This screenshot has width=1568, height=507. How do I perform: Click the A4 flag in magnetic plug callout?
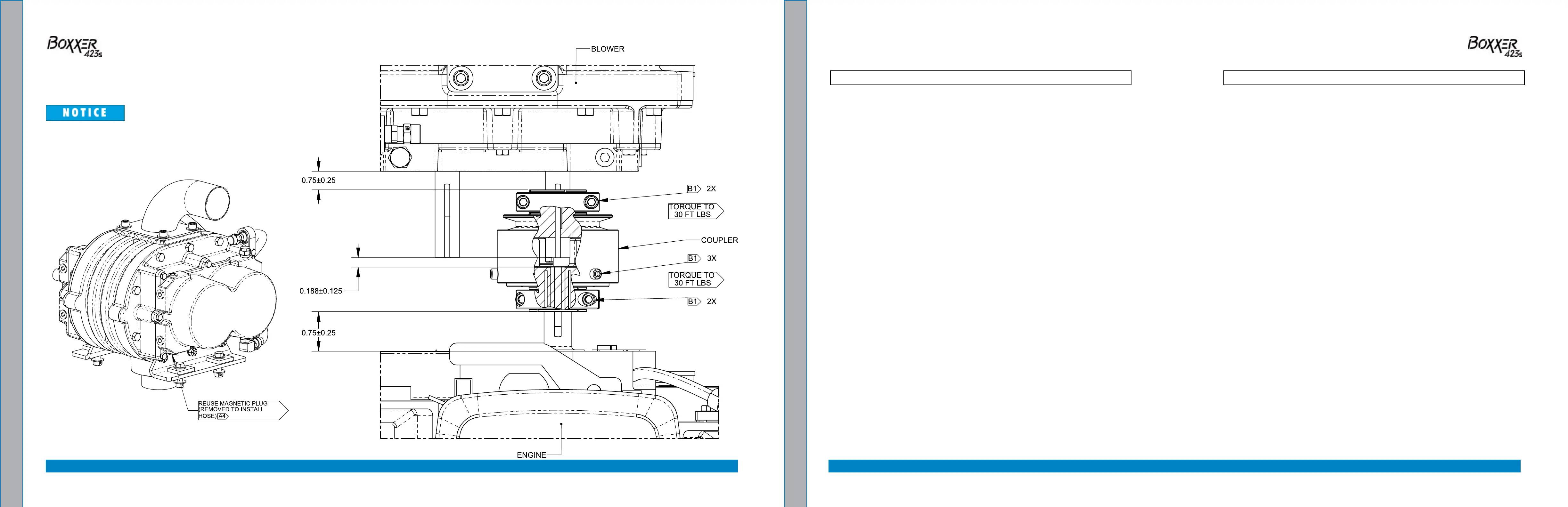[x=222, y=416]
